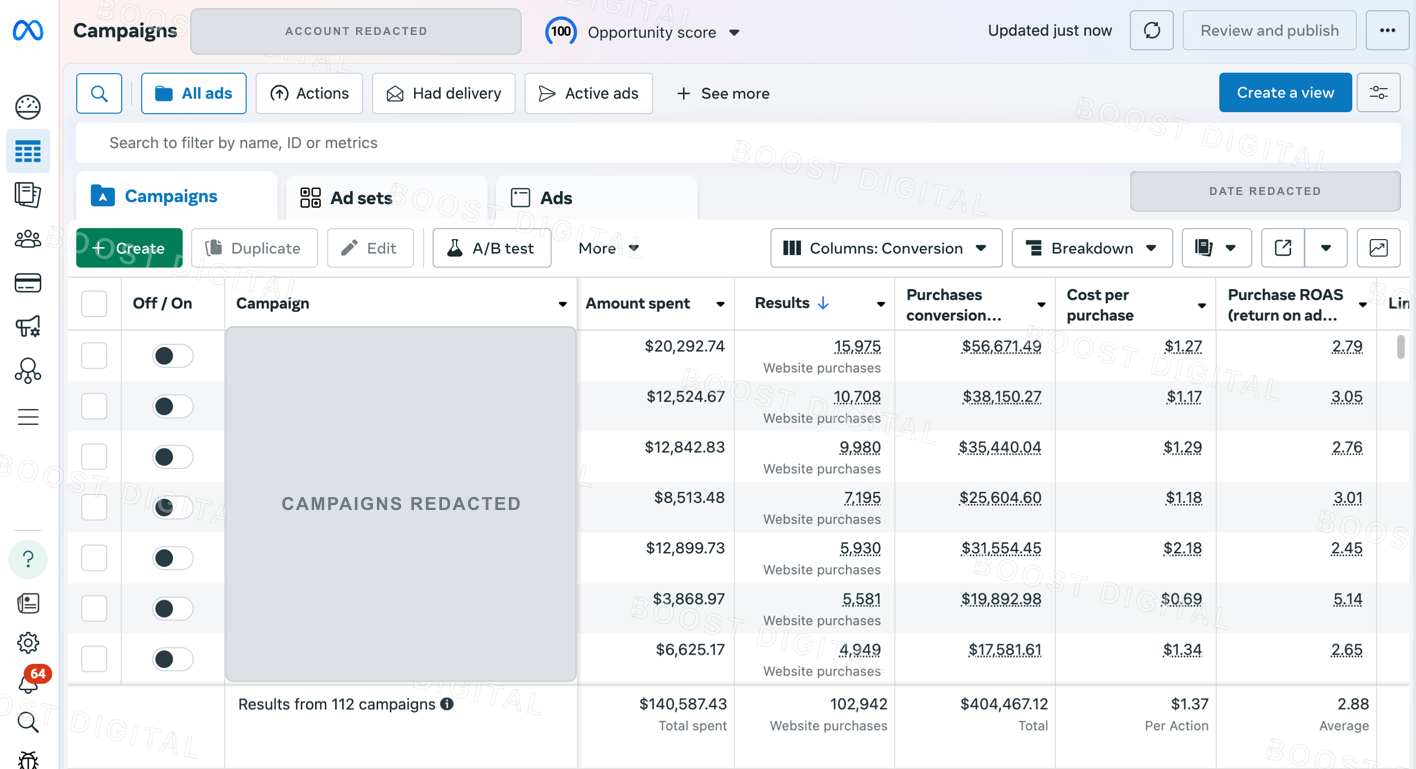Click the search filter input field
The image size is (1416, 769).
[x=738, y=143]
